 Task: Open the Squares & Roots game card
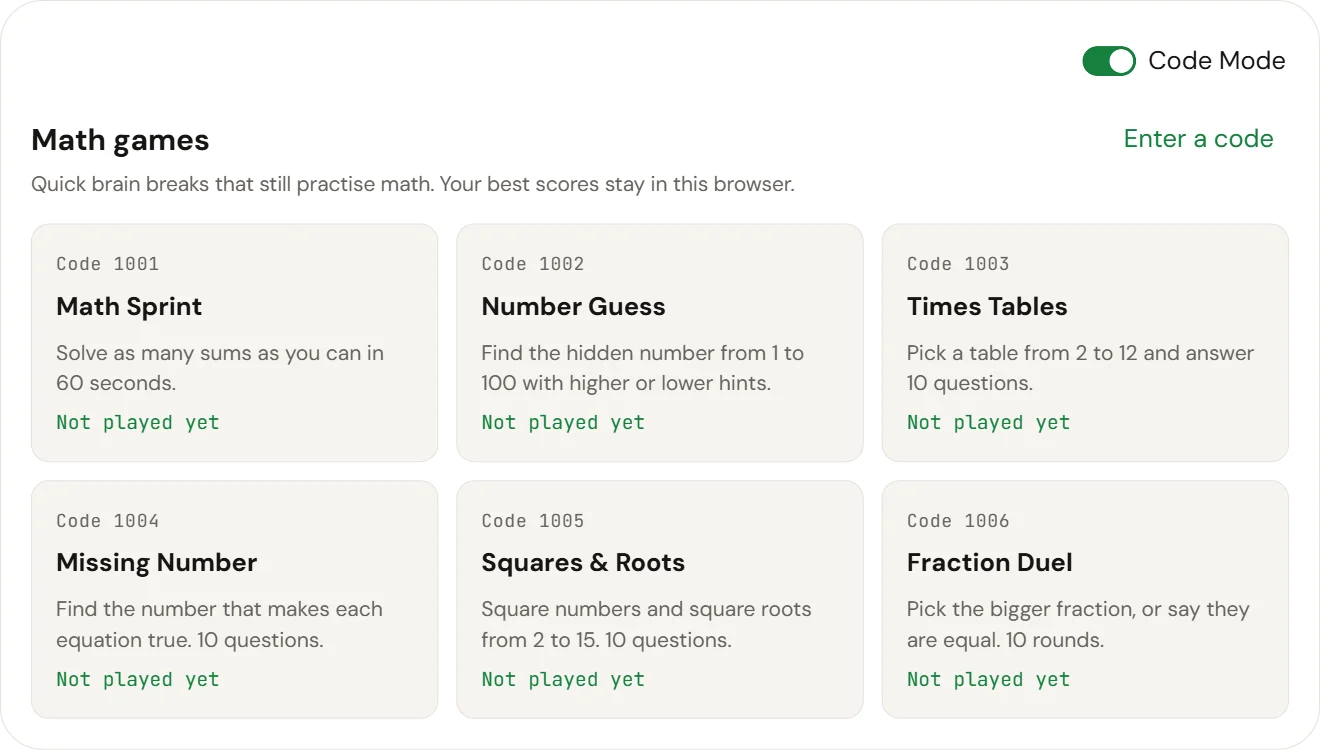(660, 599)
